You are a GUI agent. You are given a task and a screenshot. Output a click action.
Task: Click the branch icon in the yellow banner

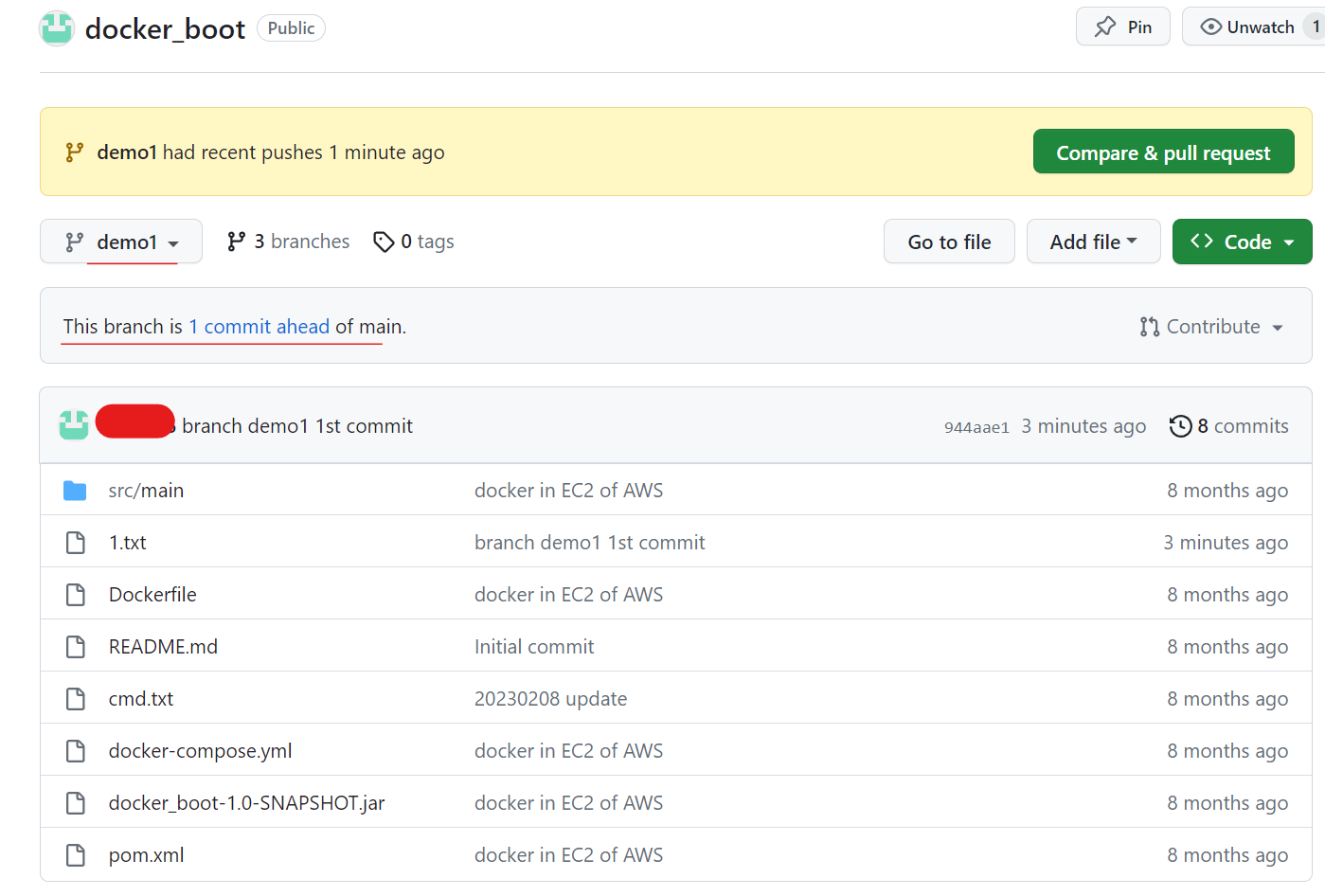pyautogui.click(x=74, y=152)
